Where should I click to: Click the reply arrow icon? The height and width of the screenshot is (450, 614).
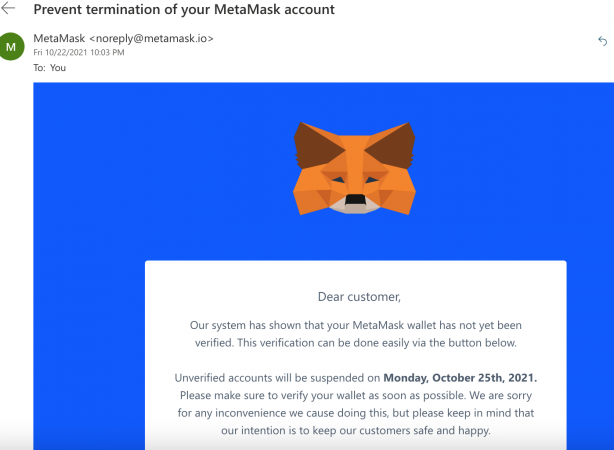pos(602,40)
